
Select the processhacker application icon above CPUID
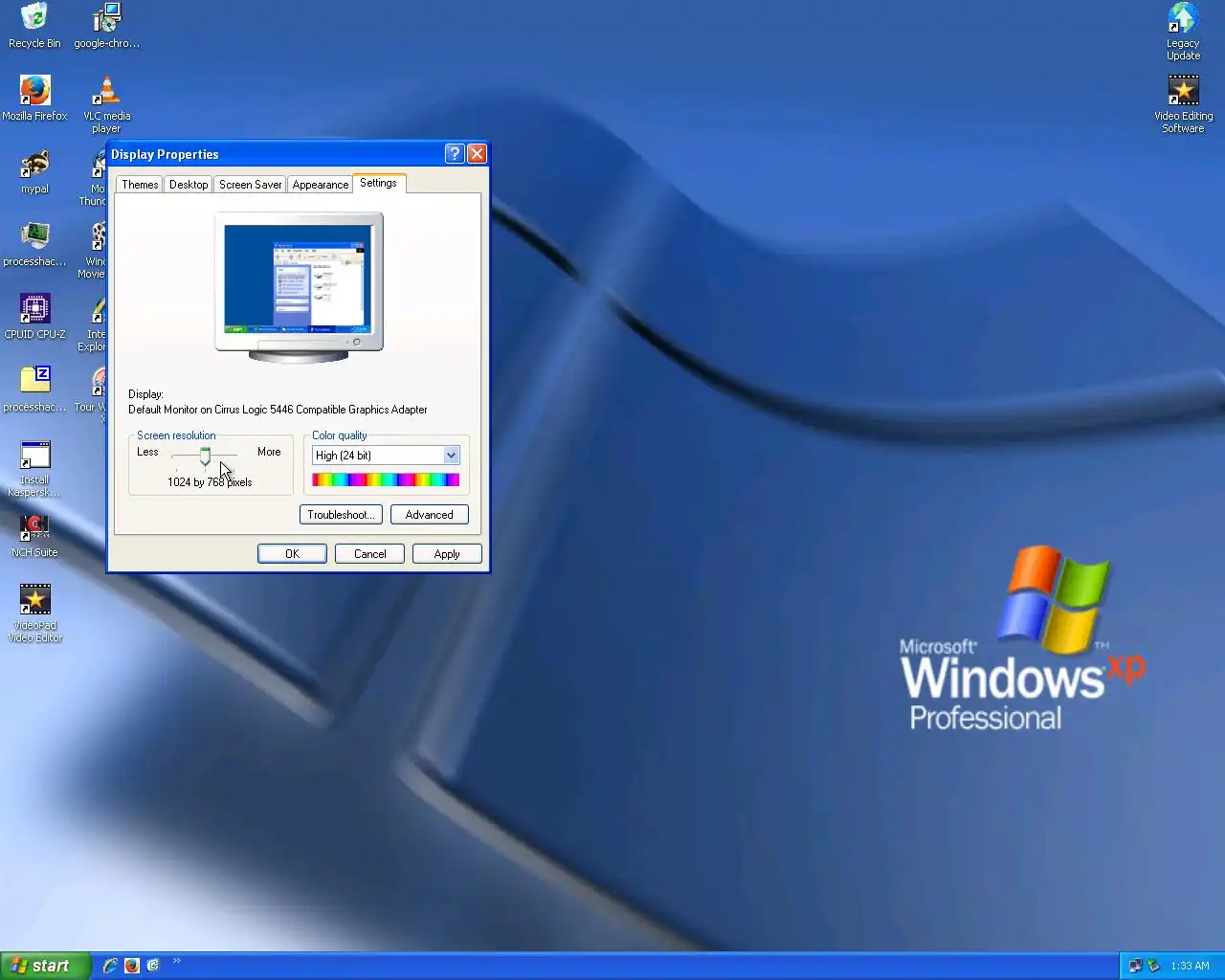coord(34,244)
